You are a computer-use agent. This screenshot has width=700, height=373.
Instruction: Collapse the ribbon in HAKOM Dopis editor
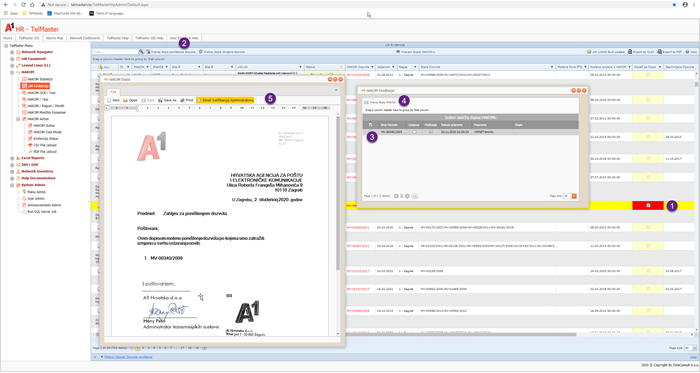[x=336, y=90]
